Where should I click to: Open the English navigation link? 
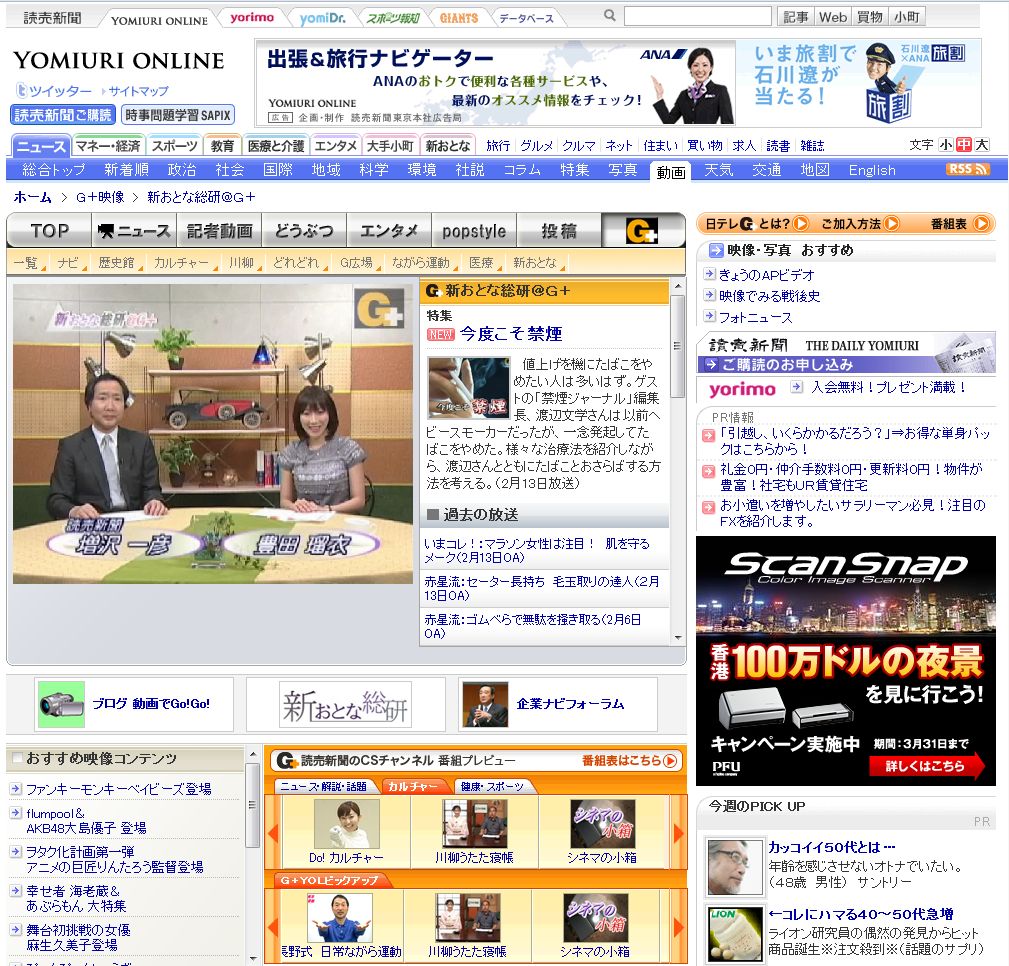click(872, 170)
